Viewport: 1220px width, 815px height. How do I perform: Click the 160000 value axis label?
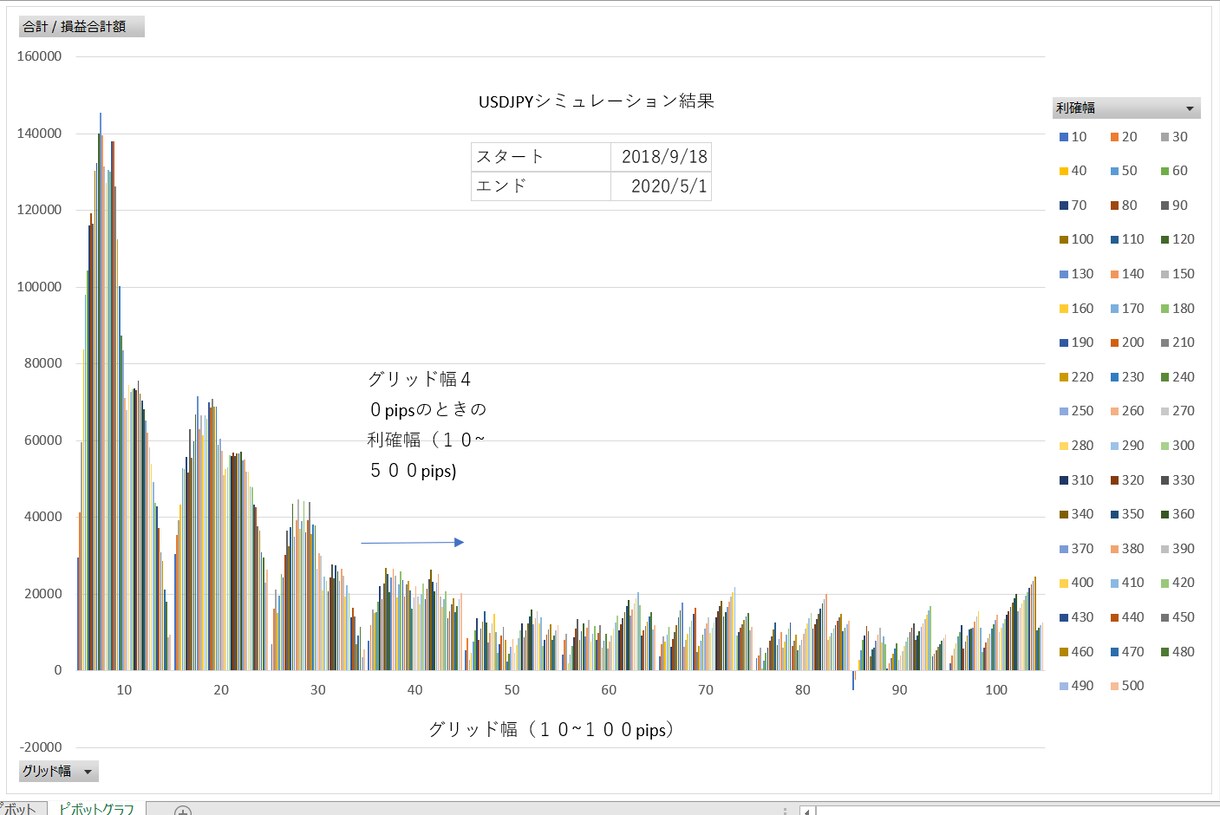[41, 57]
